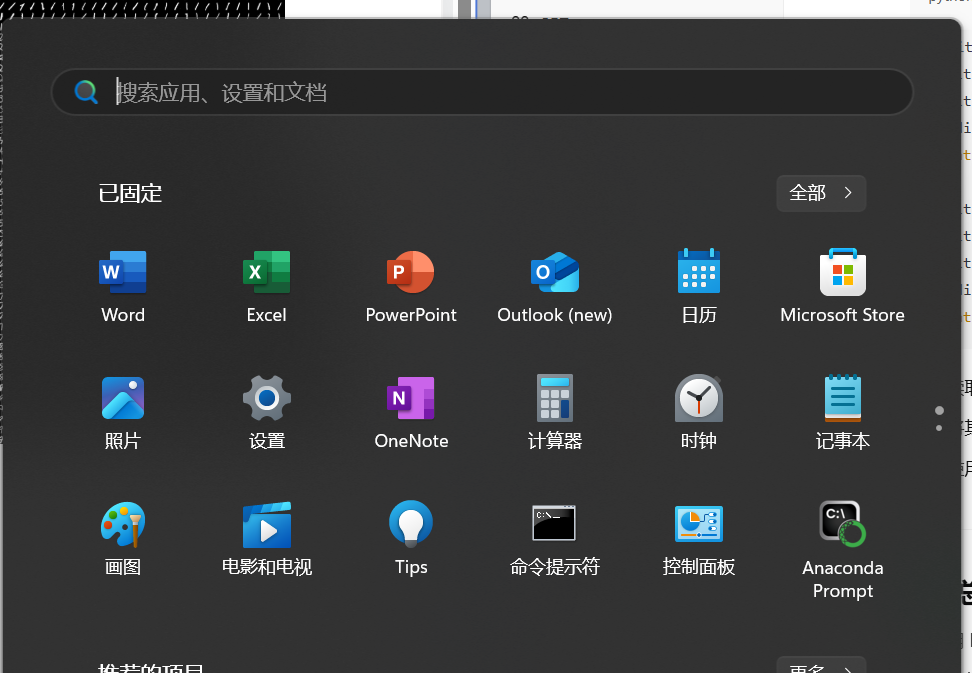Open the 计算器 calculator
This screenshot has height=673, width=972.
point(555,413)
